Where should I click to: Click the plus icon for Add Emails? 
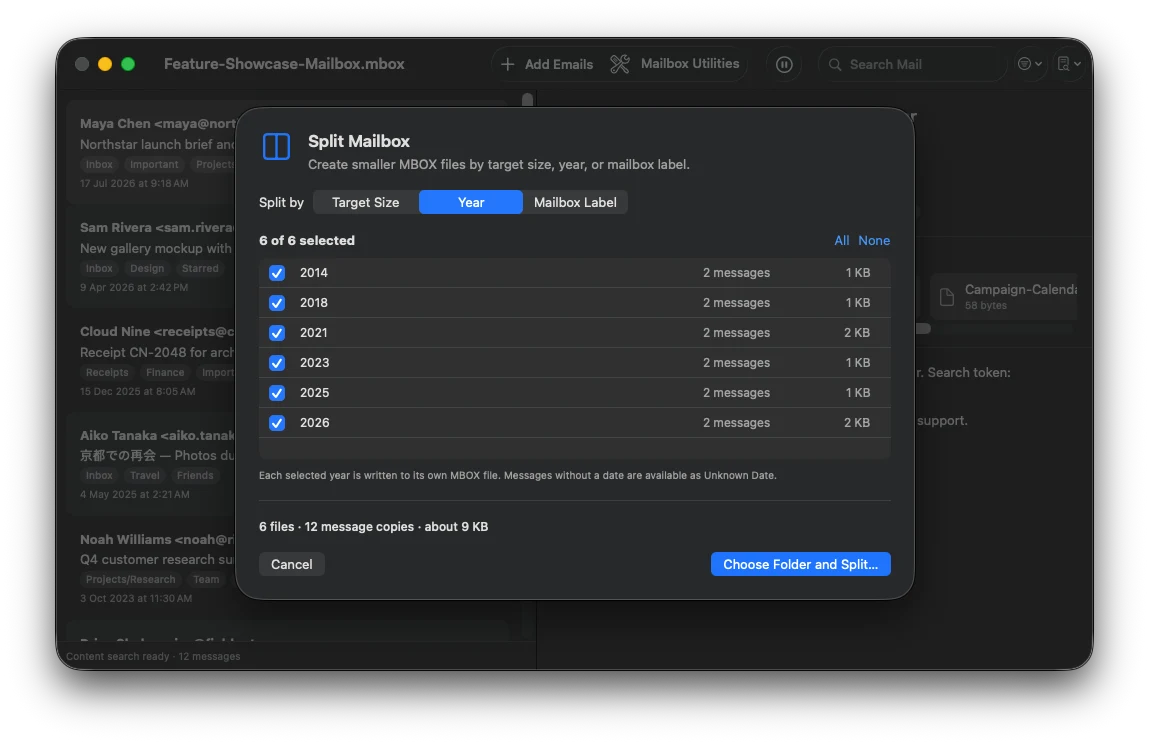(x=507, y=65)
